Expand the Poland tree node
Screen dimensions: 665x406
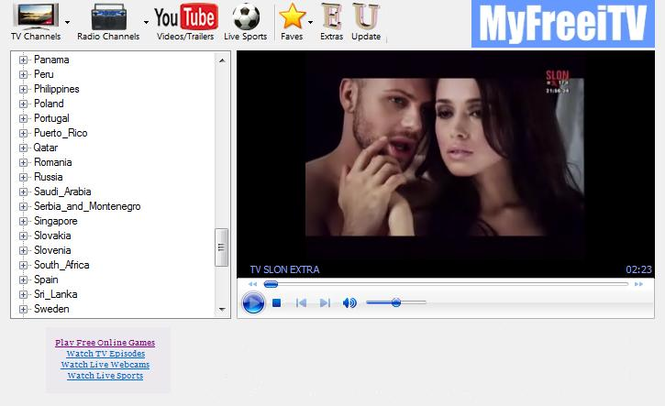[x=23, y=104]
